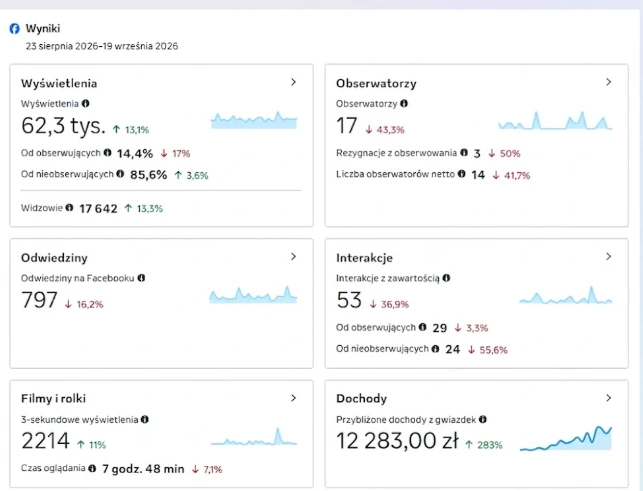Viewport: 643px width, 491px height.
Task: Click the Wyświetlenia sparkline chart
Action: click(x=254, y=120)
